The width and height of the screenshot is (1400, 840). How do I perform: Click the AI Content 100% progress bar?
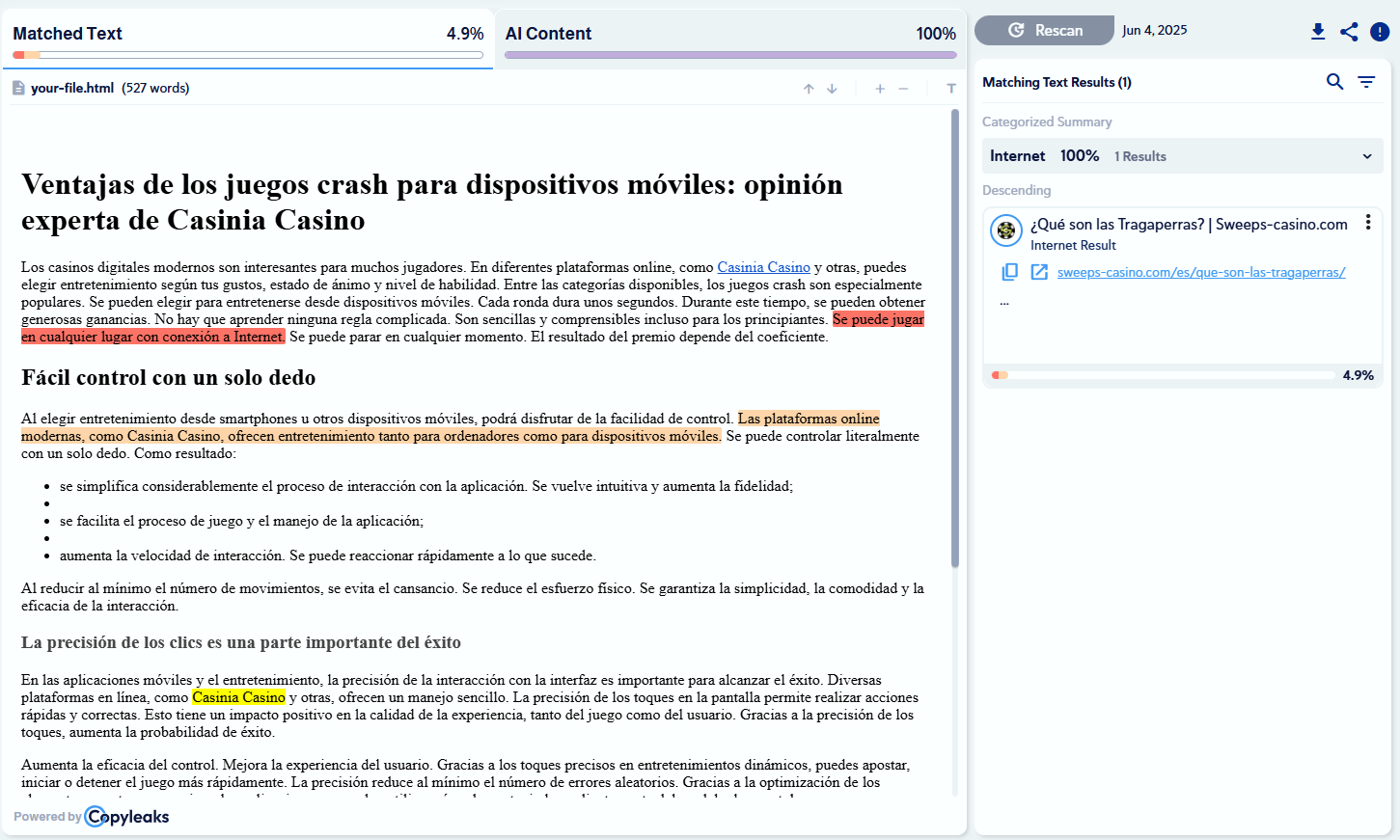click(730, 55)
